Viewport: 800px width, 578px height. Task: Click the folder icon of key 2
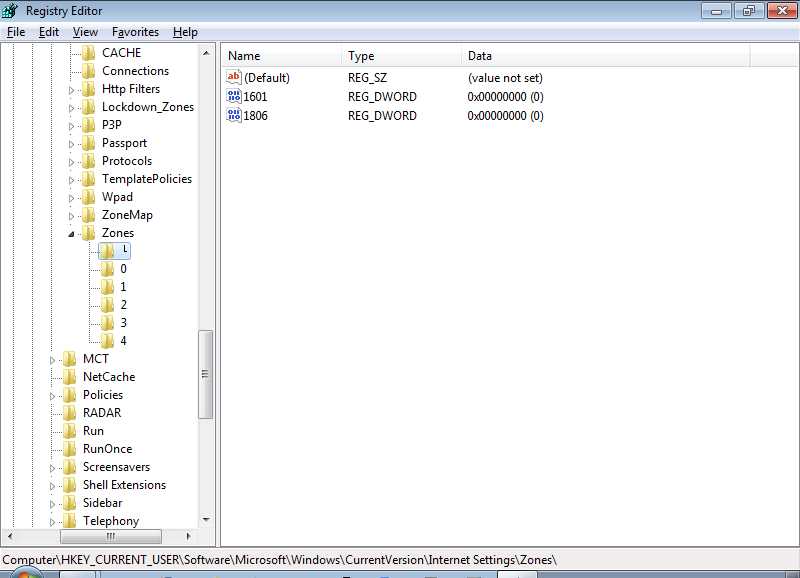click(x=107, y=305)
